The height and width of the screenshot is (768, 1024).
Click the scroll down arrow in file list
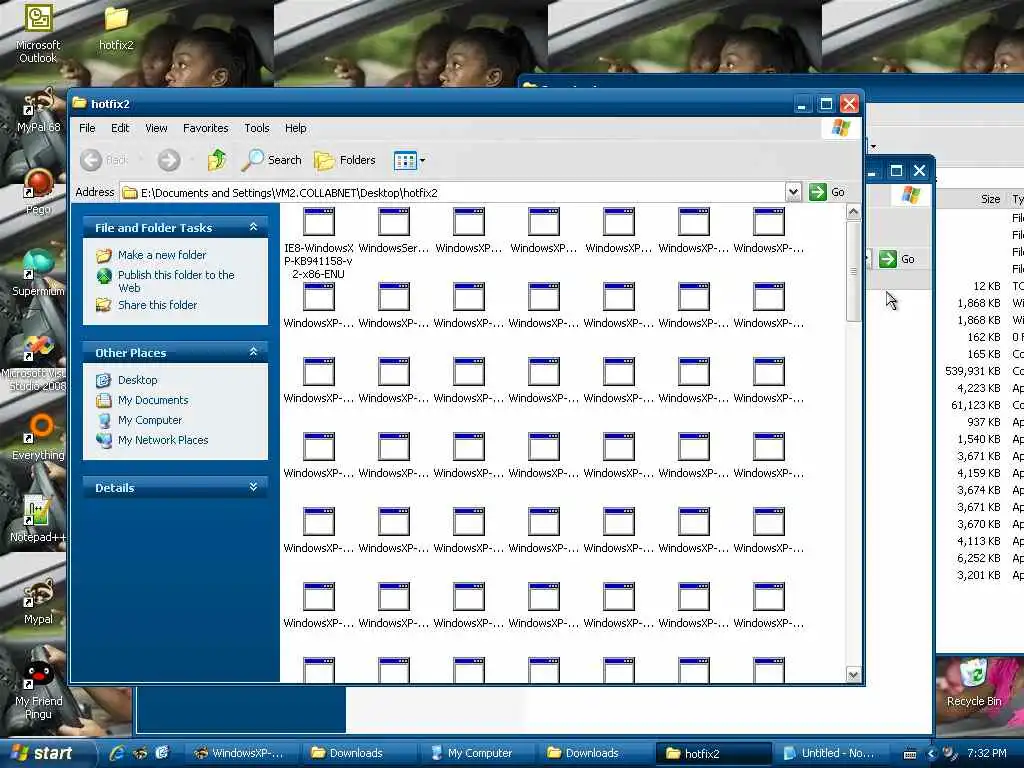click(x=853, y=675)
